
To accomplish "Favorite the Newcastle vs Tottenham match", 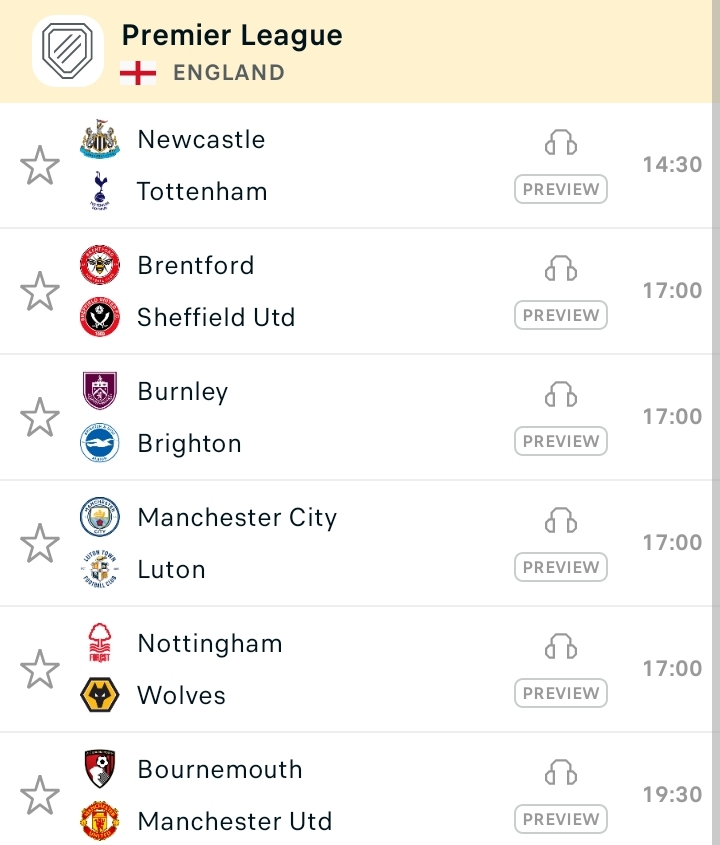I will [40, 165].
